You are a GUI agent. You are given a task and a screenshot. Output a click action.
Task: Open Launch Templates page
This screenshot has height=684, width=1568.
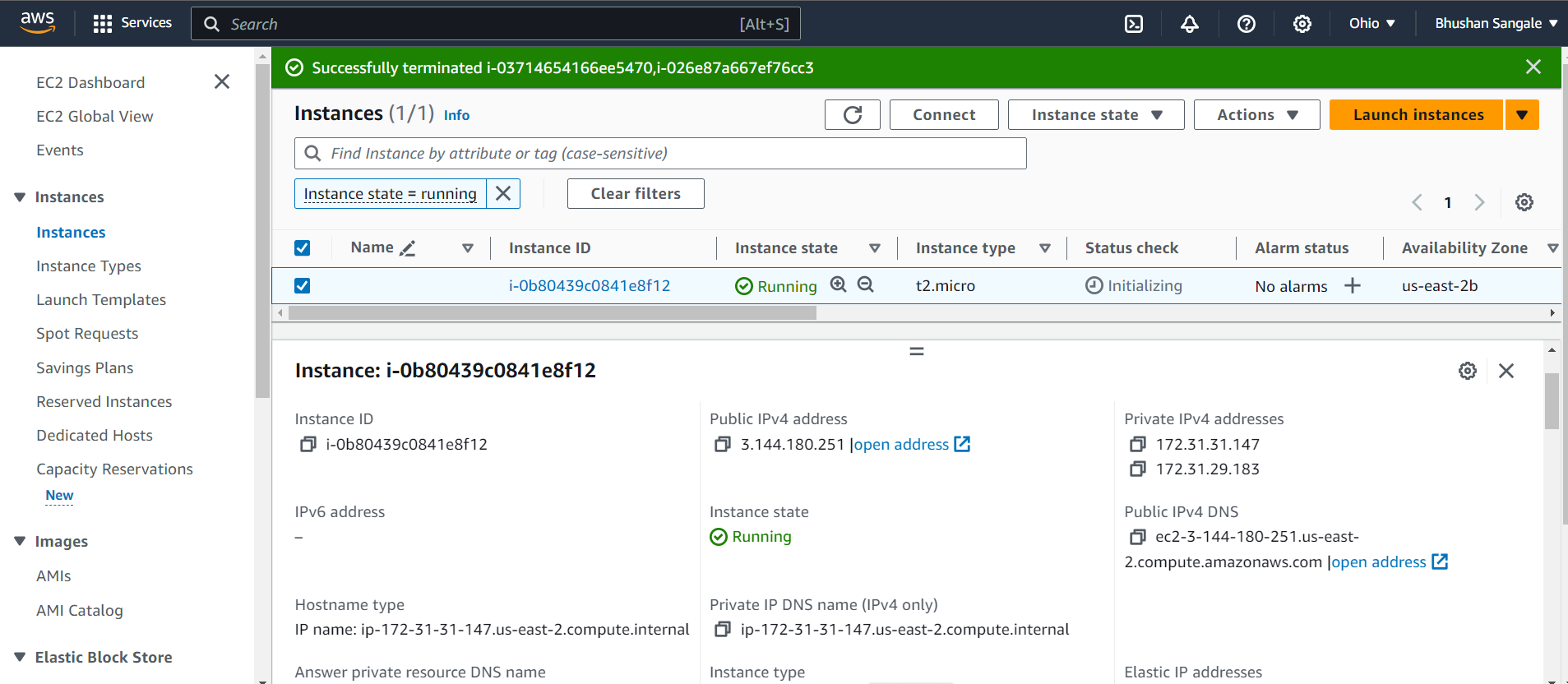click(101, 300)
